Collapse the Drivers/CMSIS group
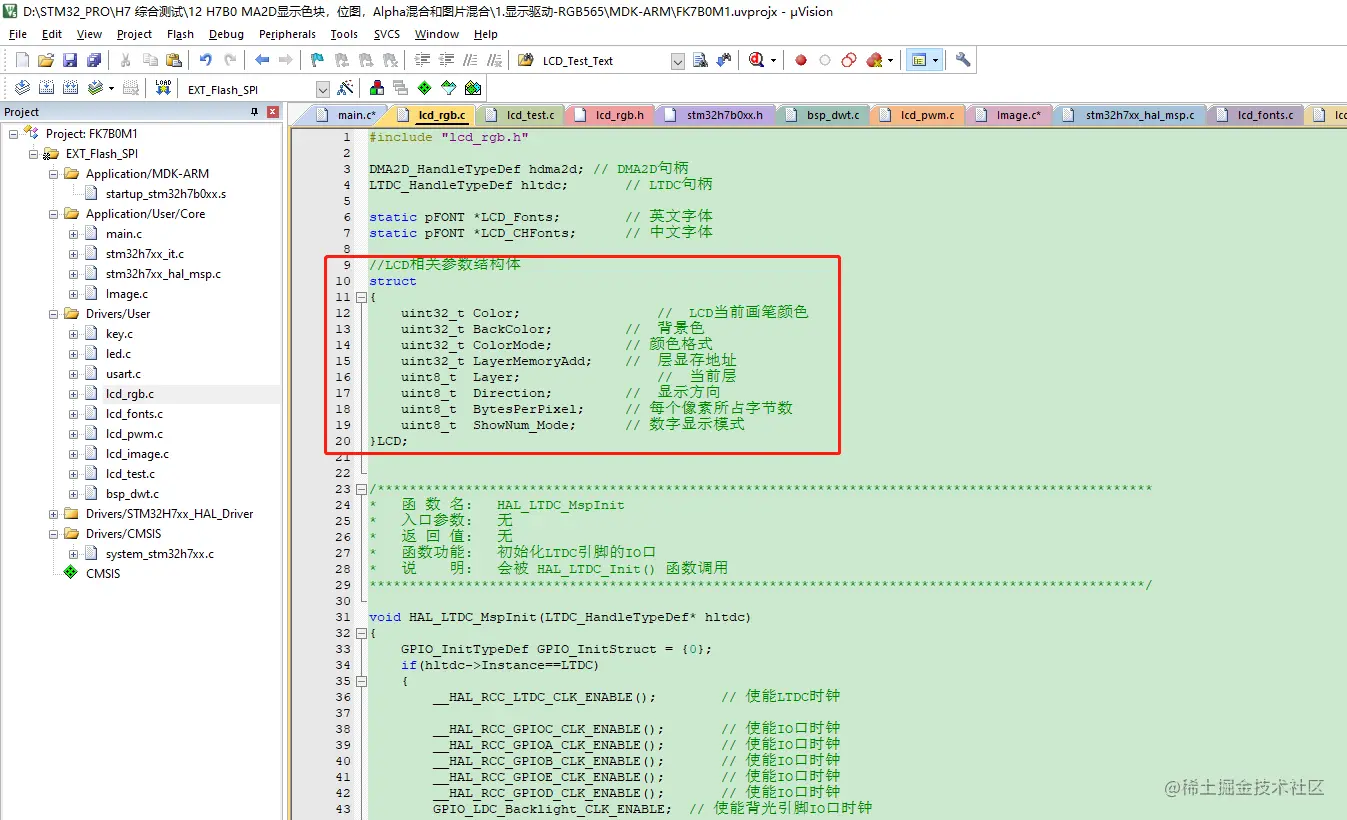Image resolution: width=1347 pixels, height=820 pixels. pyautogui.click(x=53, y=533)
